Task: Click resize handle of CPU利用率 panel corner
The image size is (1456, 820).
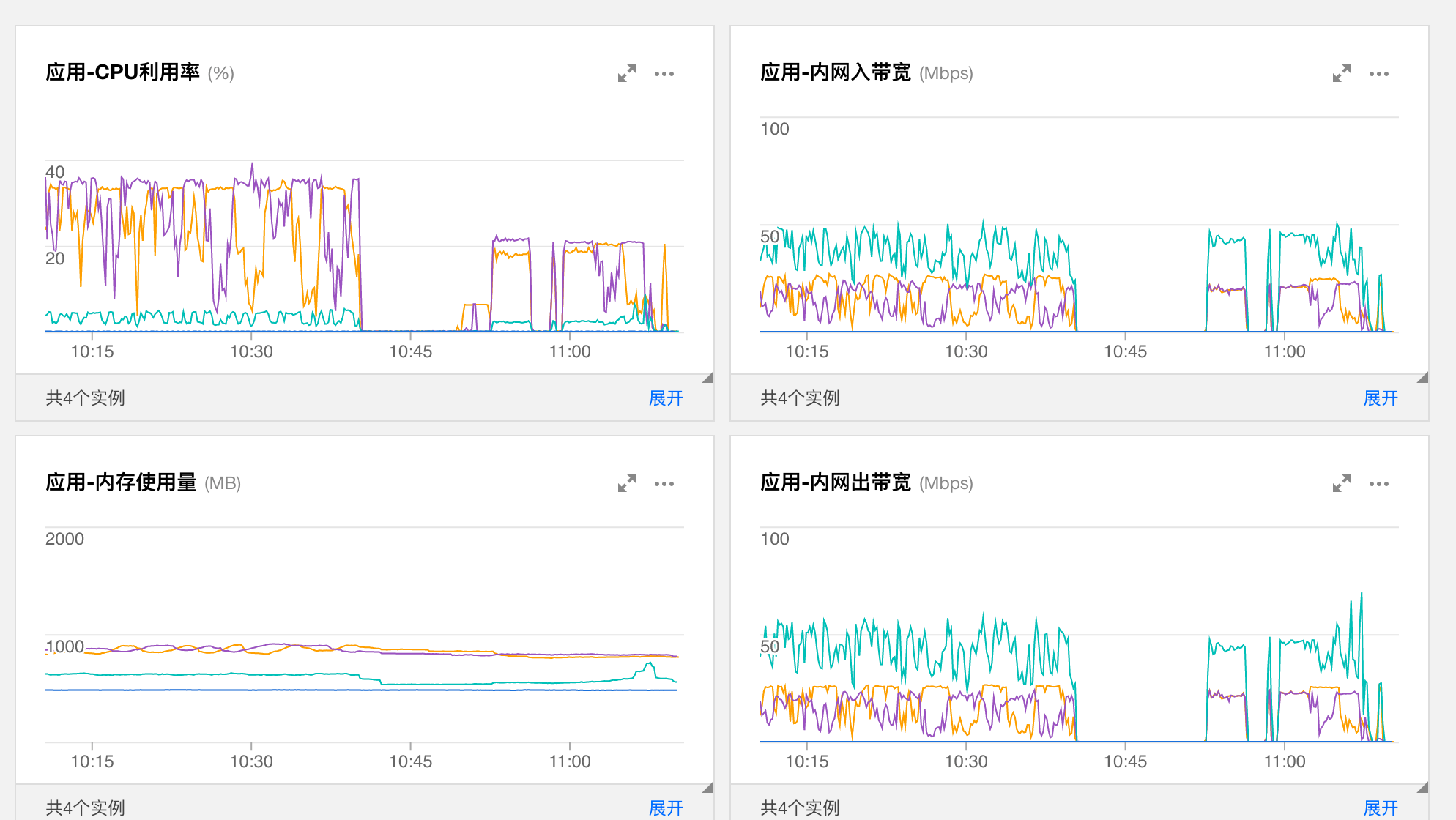Action: tap(708, 378)
